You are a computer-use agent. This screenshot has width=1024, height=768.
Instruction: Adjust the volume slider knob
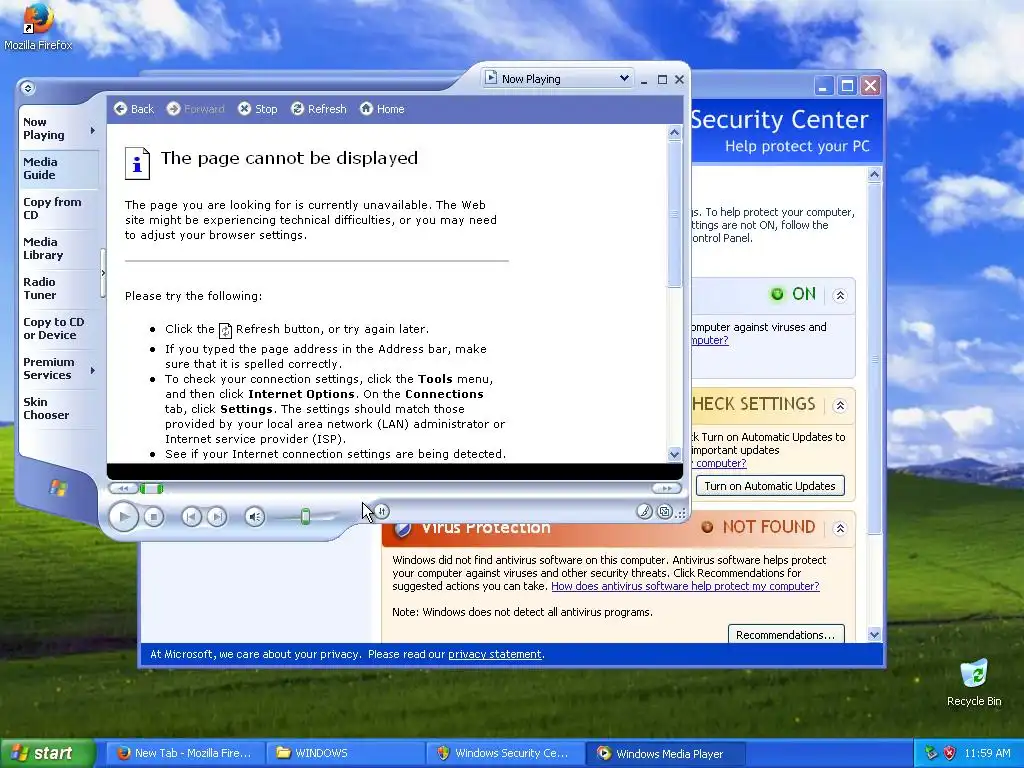(305, 517)
